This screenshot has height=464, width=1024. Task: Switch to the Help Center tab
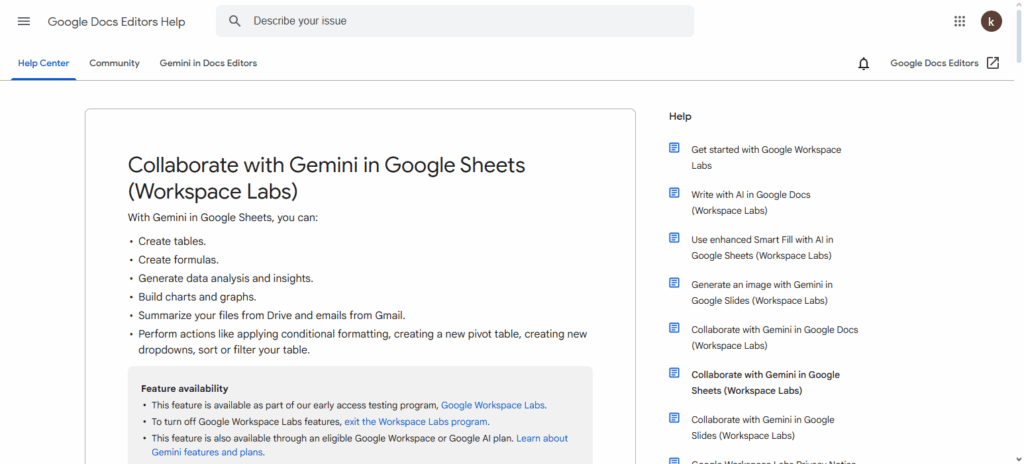[x=44, y=63]
